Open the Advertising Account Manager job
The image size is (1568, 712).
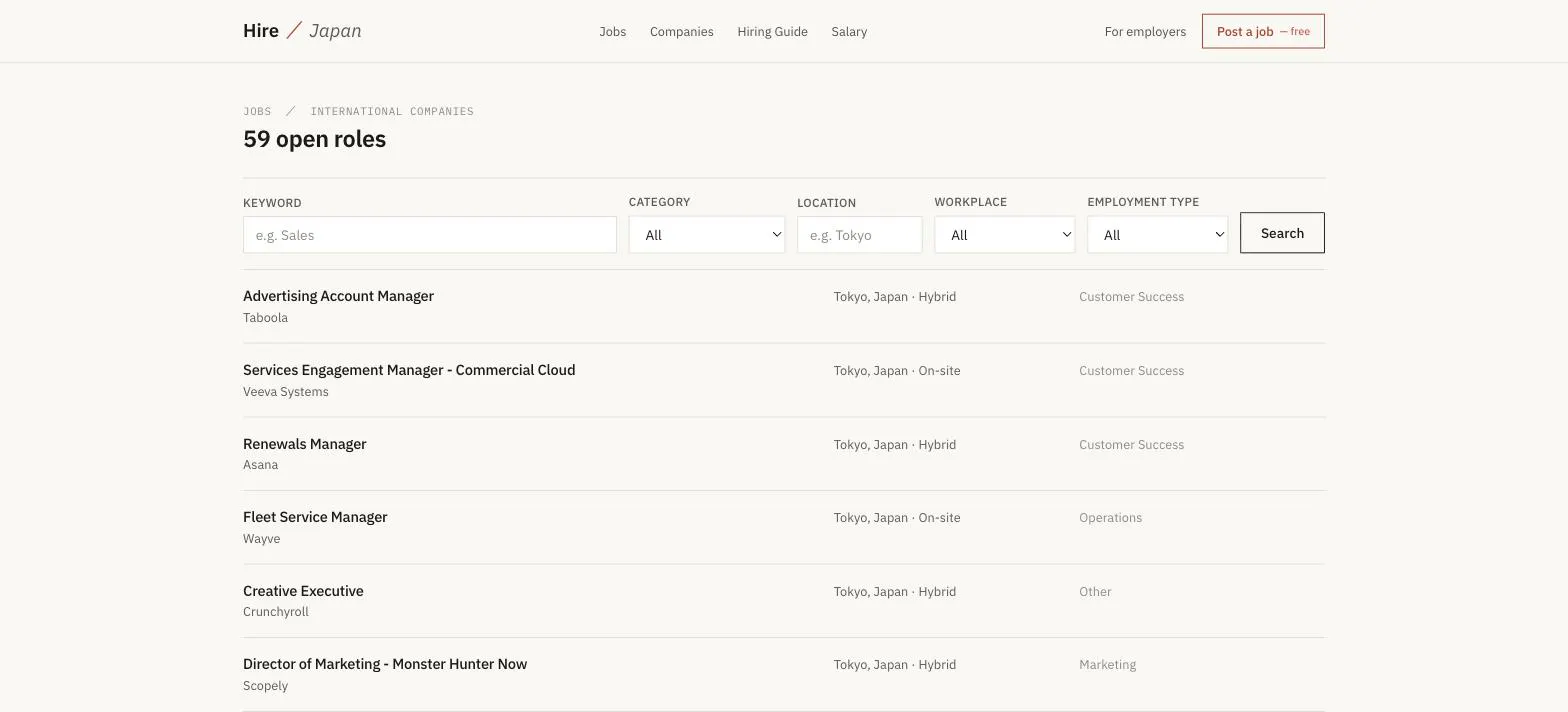click(x=338, y=296)
